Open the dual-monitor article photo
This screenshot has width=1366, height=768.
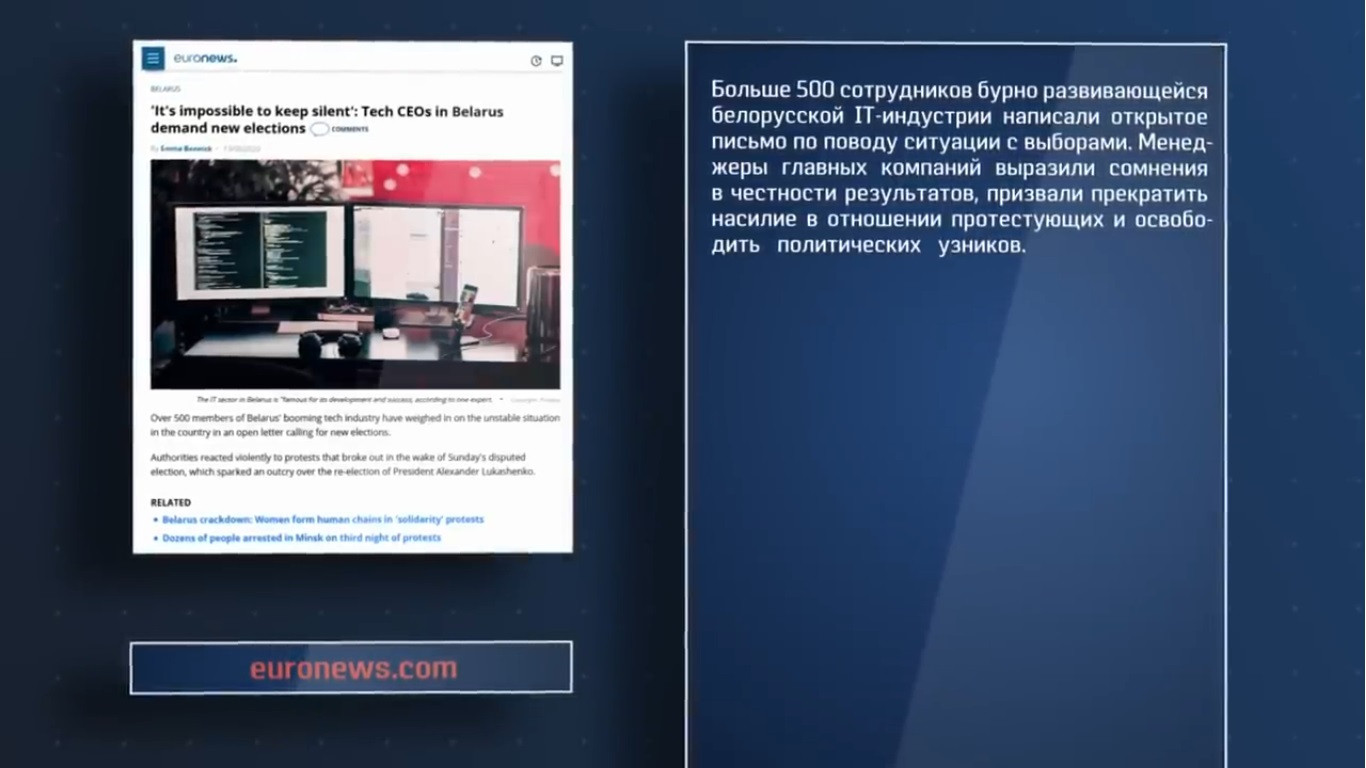coord(355,274)
